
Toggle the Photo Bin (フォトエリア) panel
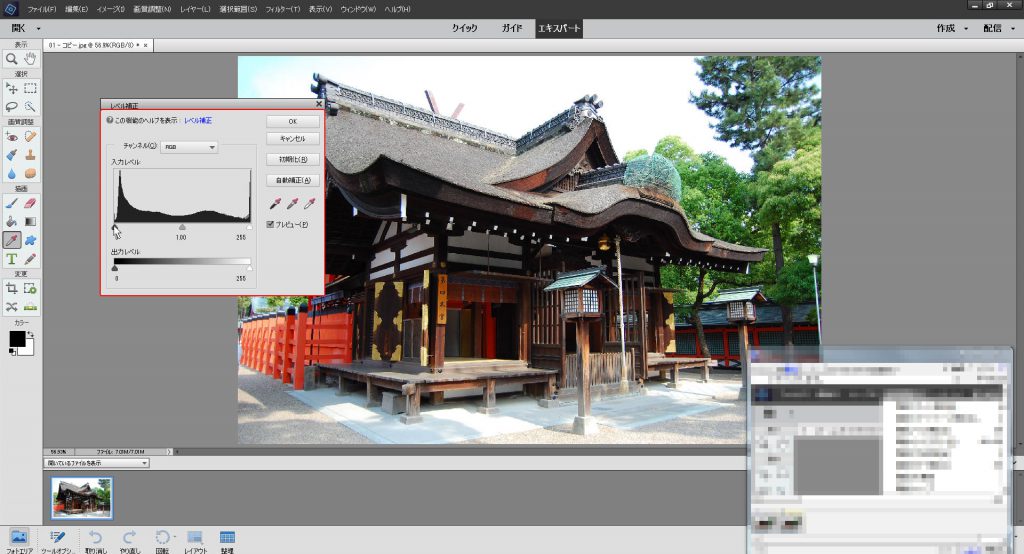pyautogui.click(x=18, y=537)
